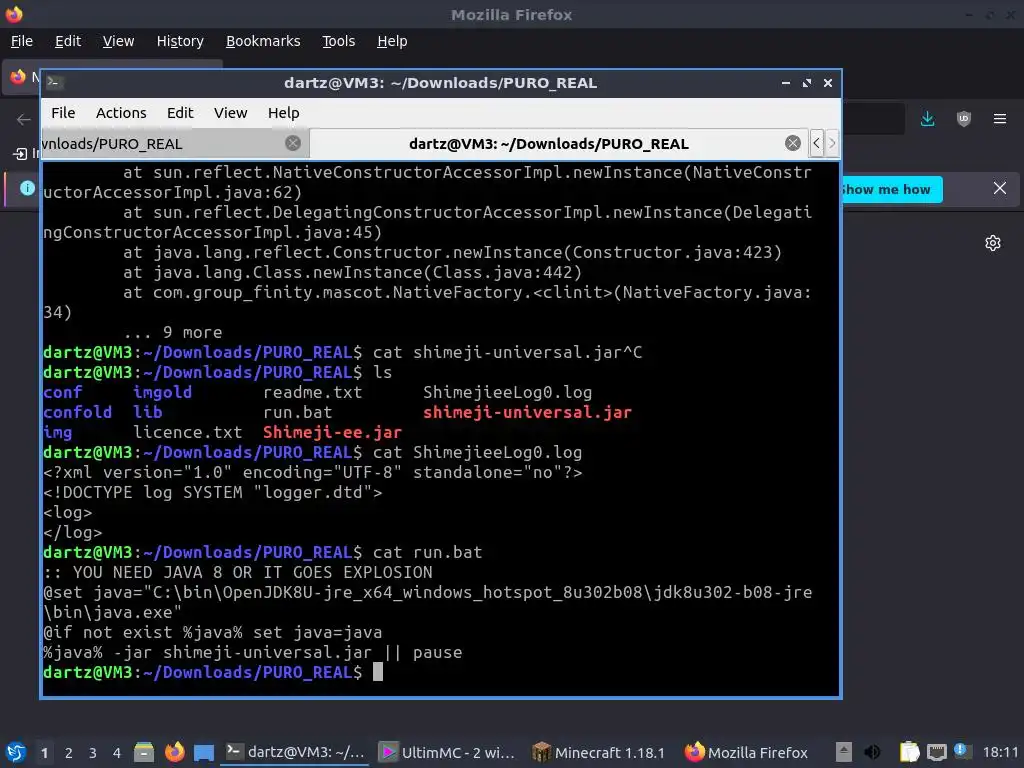Click the Show me how button
Screen dimensions: 1024x768
click(892, 189)
